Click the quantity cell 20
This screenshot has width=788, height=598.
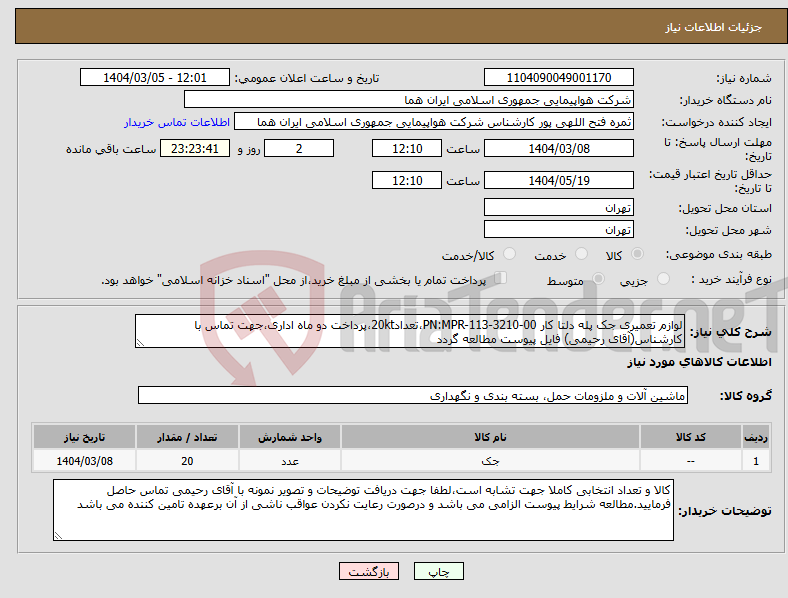[x=187, y=461]
